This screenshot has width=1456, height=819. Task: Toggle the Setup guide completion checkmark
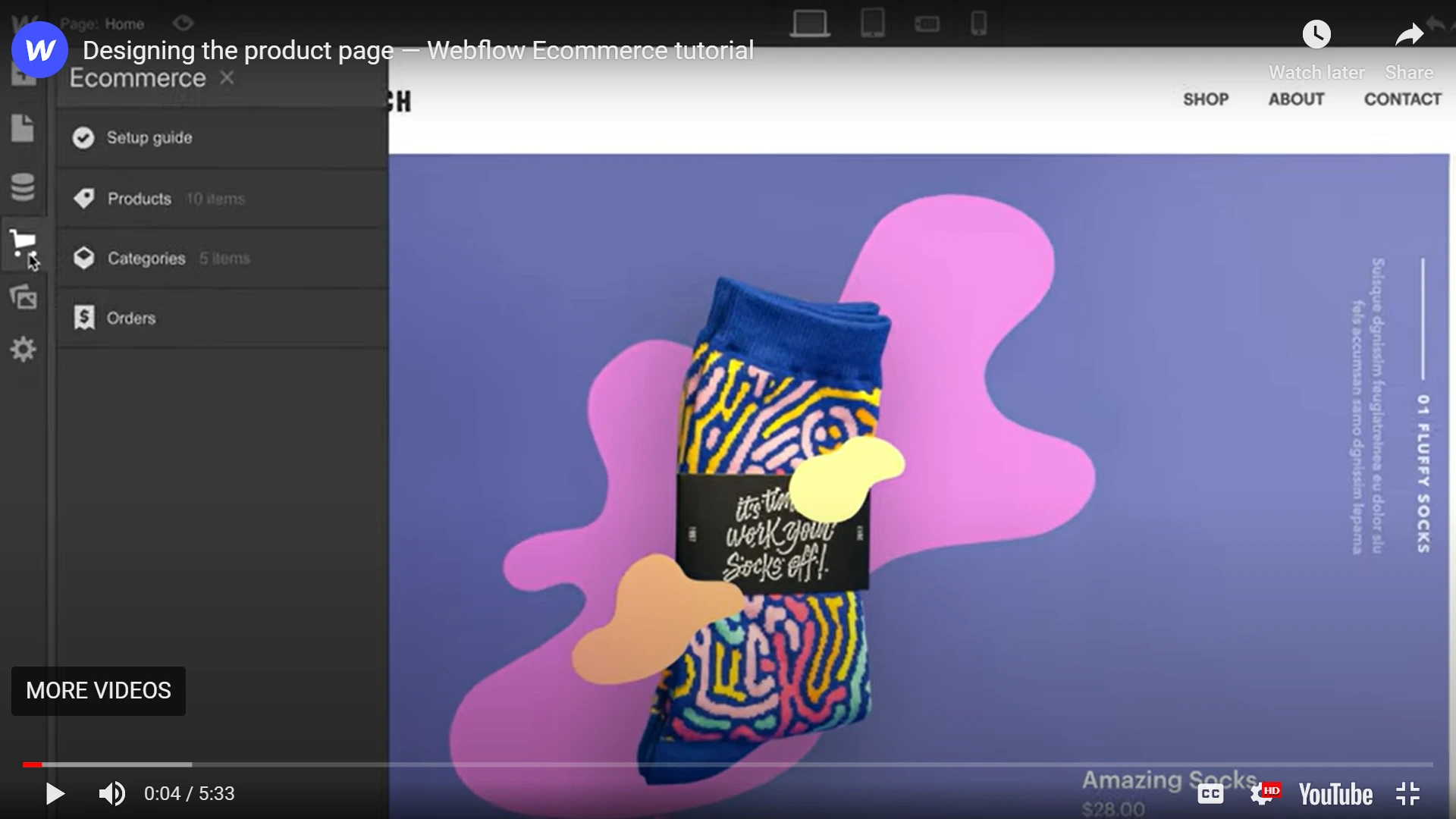tap(85, 137)
